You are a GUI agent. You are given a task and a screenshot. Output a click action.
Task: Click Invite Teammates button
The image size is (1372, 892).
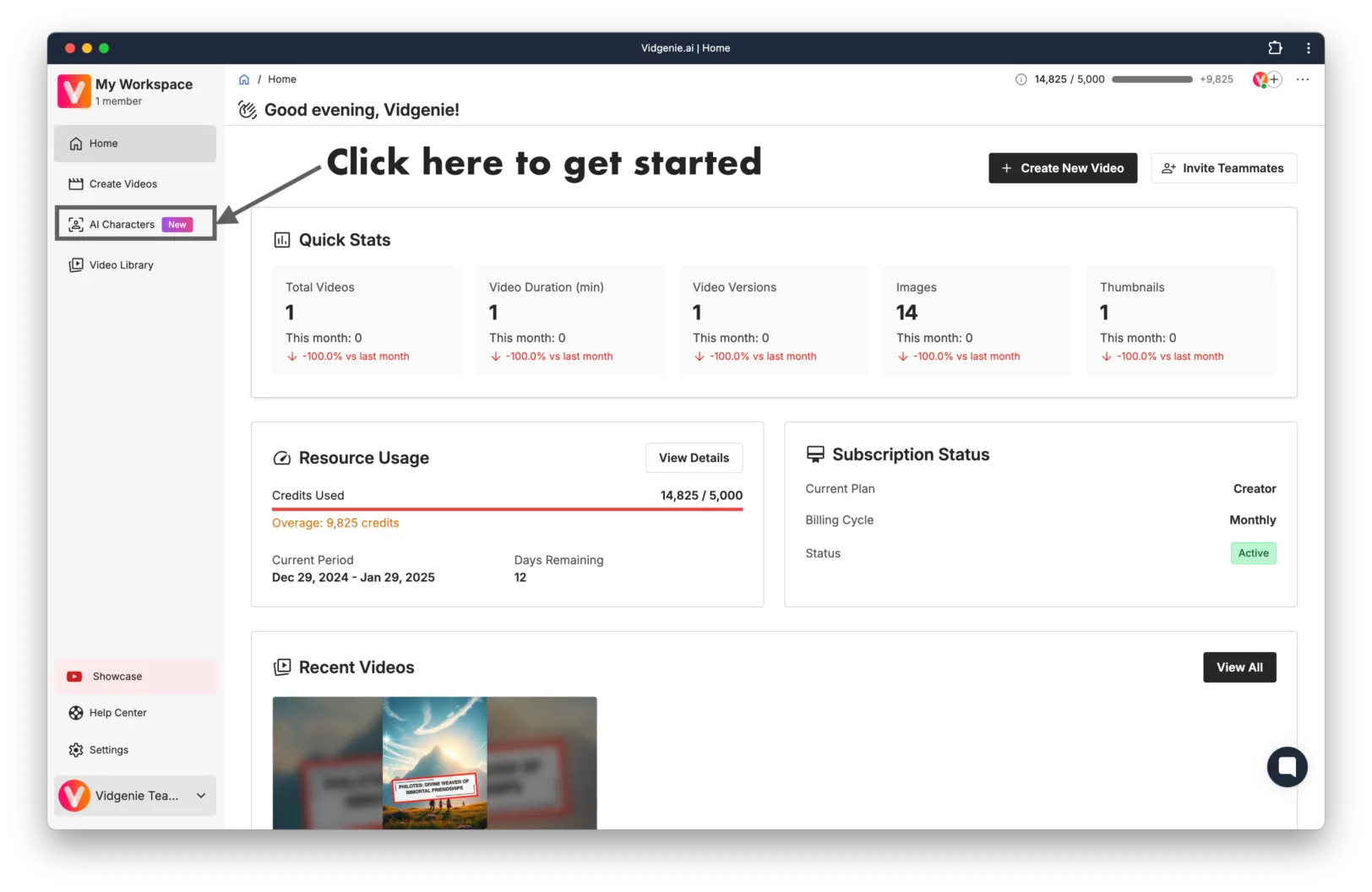tap(1223, 168)
